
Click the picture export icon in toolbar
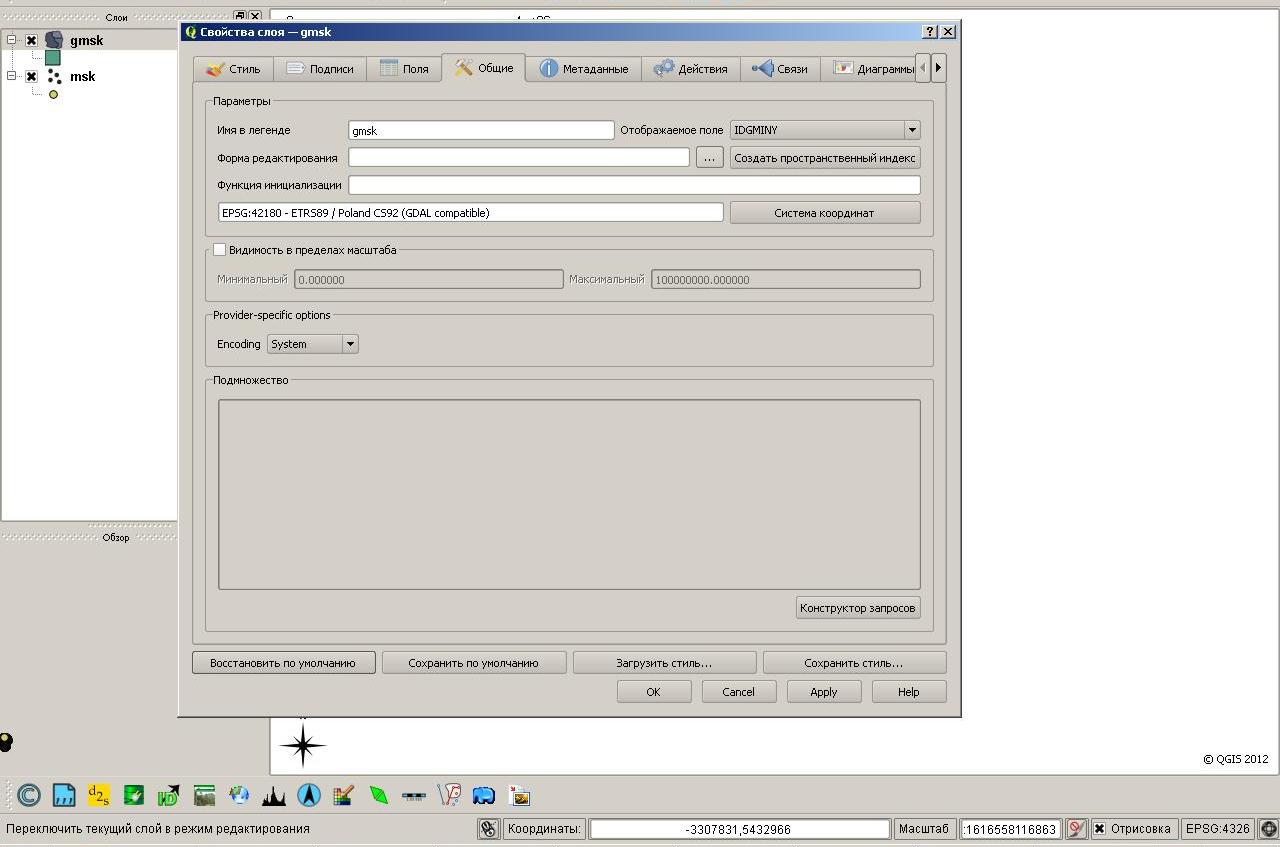point(519,795)
